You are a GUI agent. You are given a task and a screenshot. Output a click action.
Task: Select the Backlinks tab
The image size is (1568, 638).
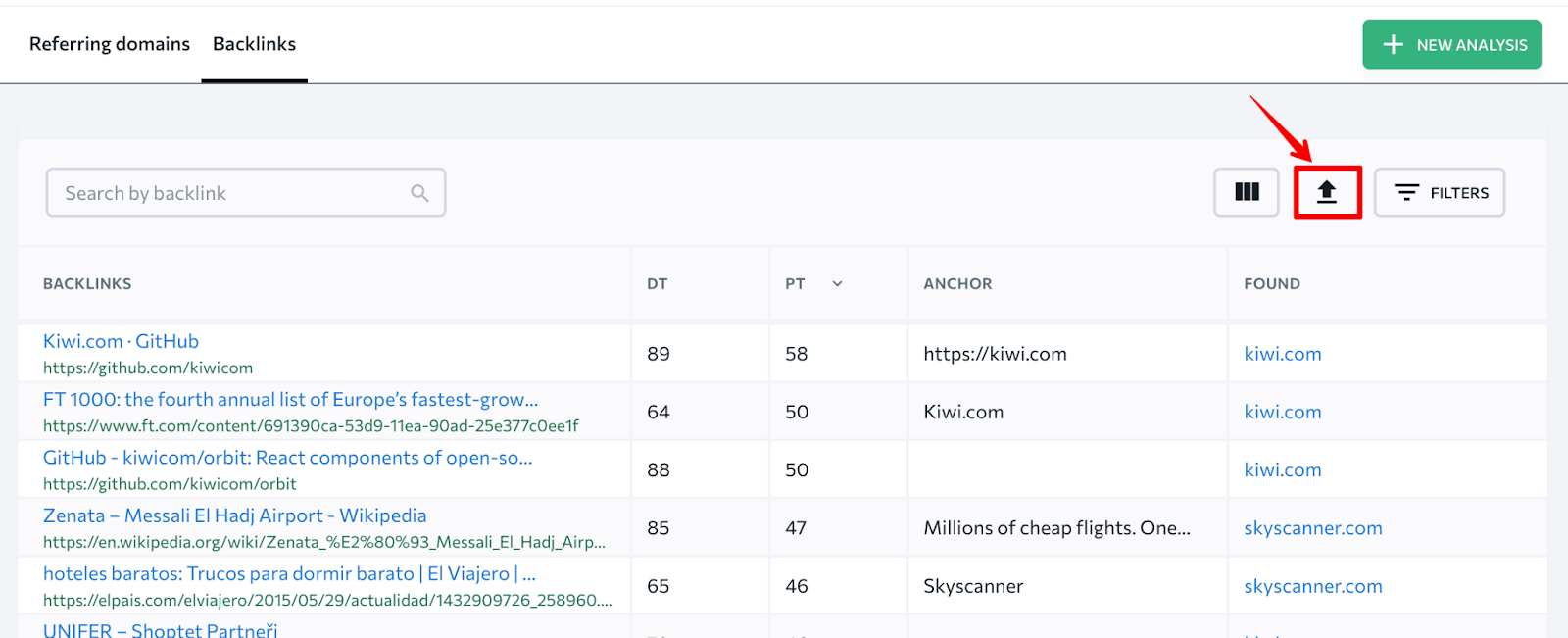[x=254, y=44]
